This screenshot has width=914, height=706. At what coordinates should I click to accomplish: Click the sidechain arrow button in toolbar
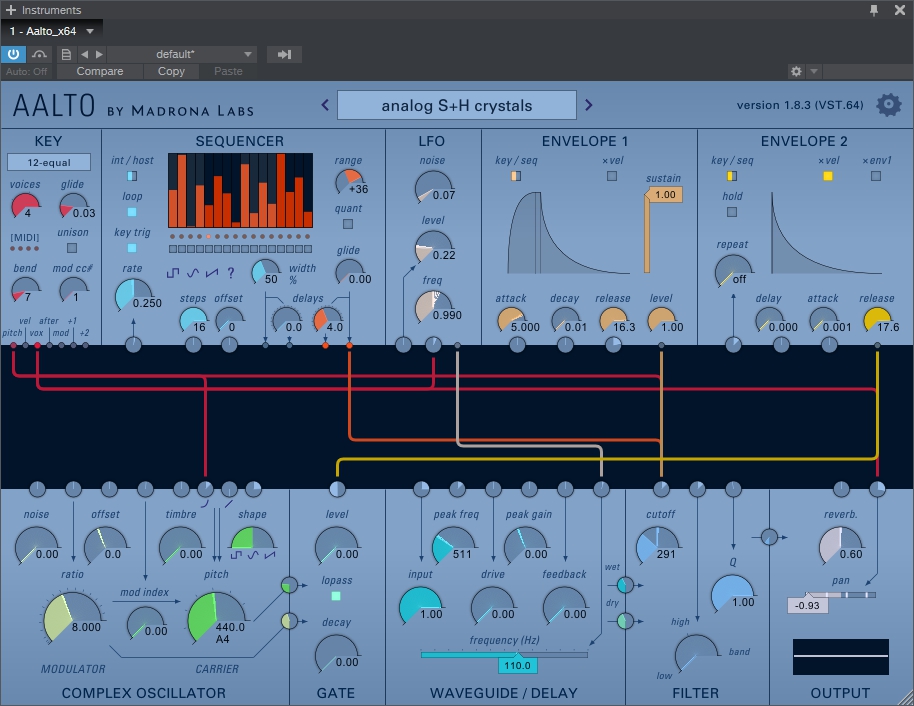point(284,54)
